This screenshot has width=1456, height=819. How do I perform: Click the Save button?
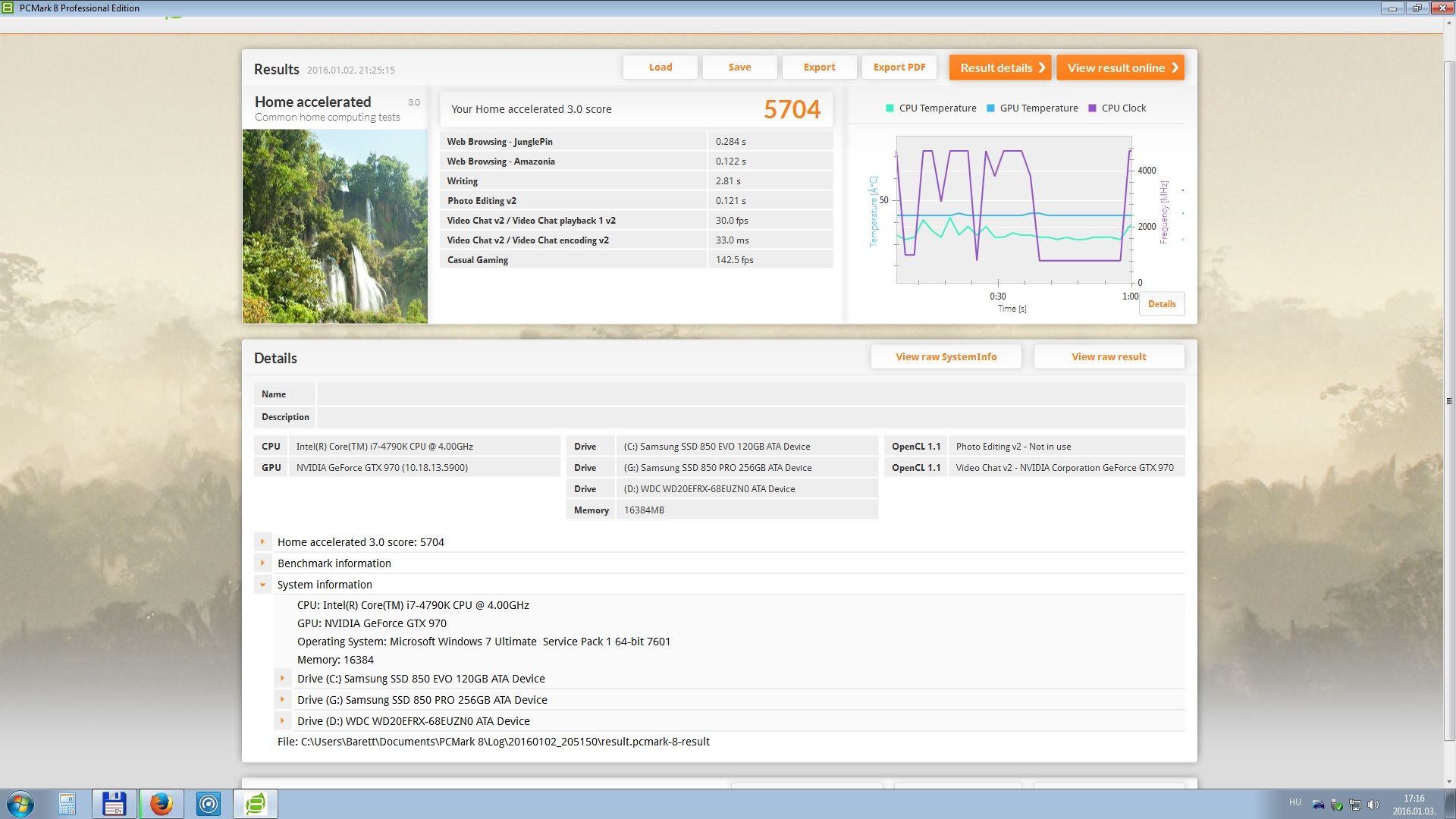[x=739, y=67]
